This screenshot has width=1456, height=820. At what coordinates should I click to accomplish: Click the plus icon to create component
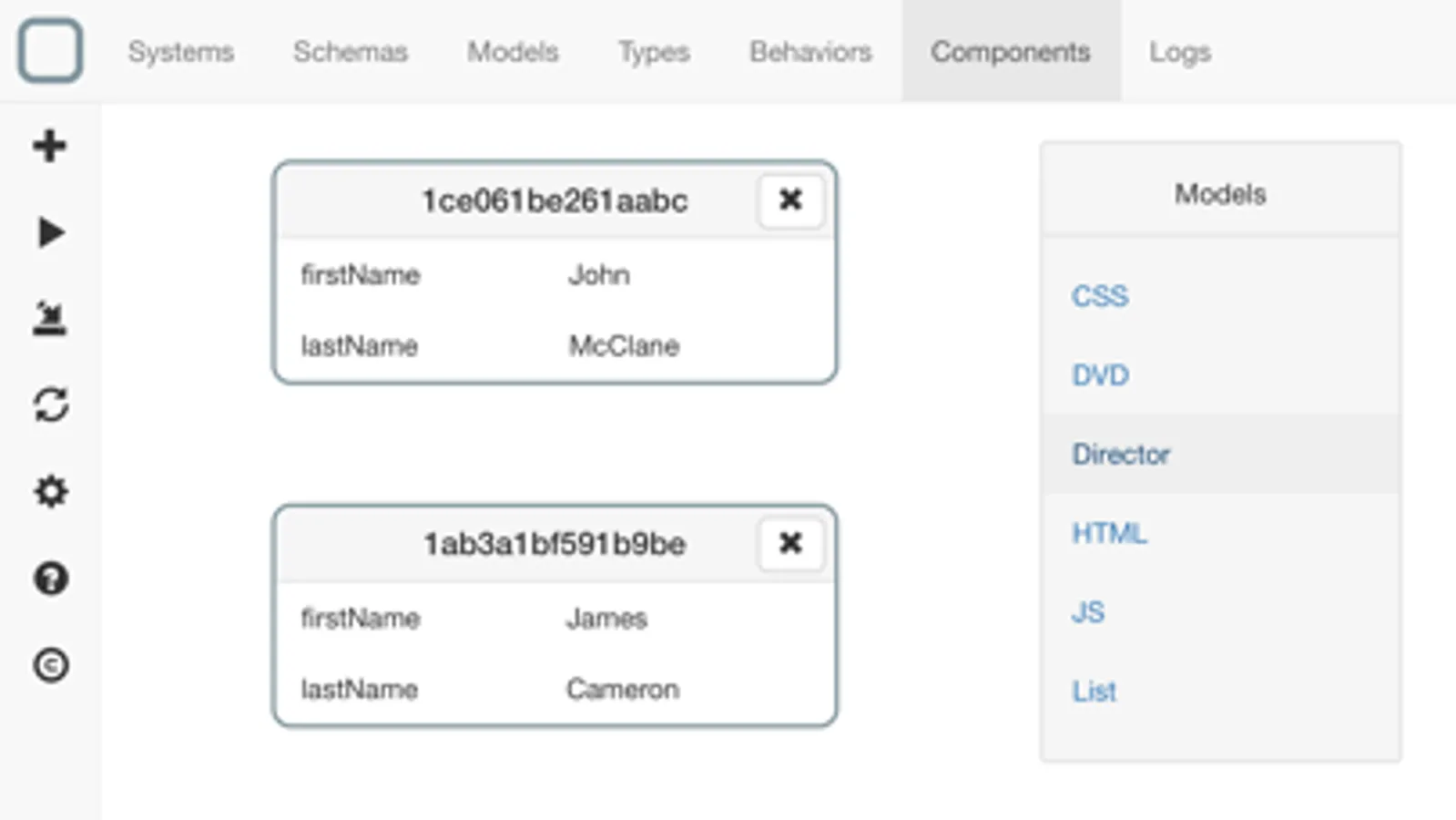[50, 146]
